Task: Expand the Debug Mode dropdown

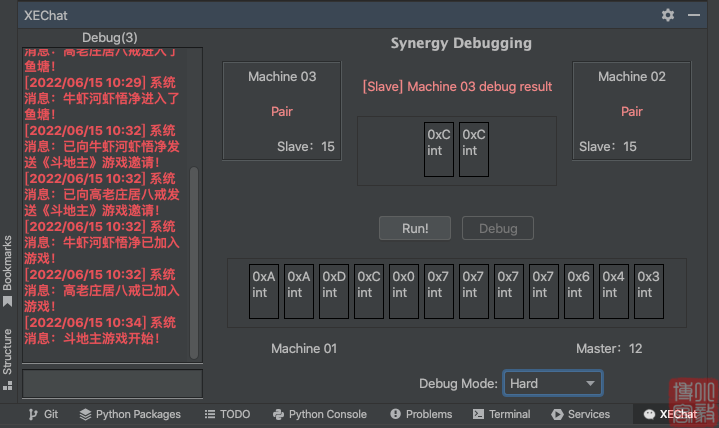Action: (x=552, y=383)
